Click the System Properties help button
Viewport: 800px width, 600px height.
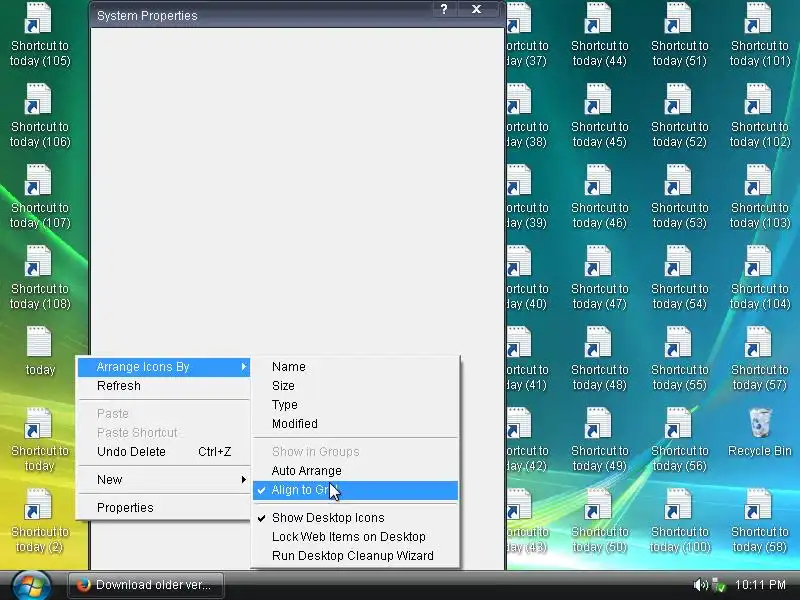coord(444,9)
